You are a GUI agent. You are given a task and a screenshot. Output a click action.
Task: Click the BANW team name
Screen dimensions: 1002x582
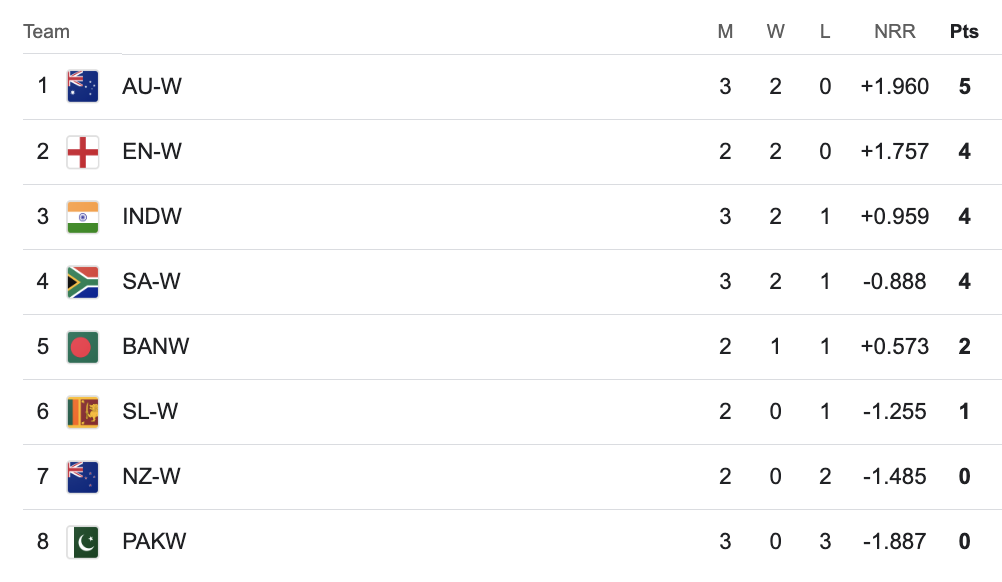click(155, 347)
